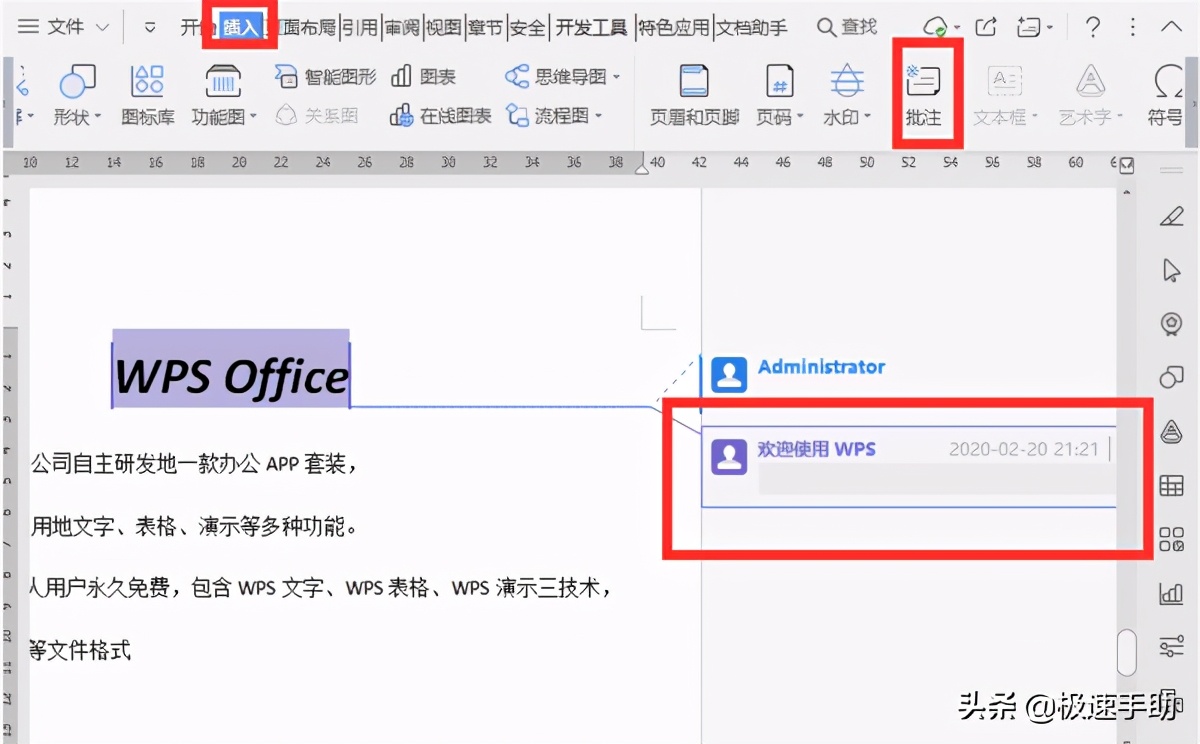This screenshot has width=1200, height=744.
Task: Switch to the 文档助手 tab
Action: [x=751, y=28]
